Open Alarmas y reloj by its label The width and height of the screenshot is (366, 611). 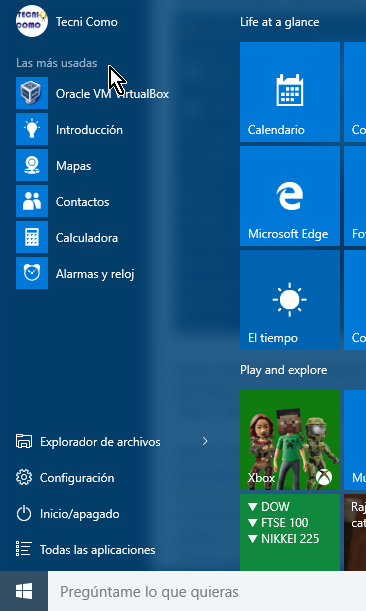pyautogui.click(x=95, y=274)
